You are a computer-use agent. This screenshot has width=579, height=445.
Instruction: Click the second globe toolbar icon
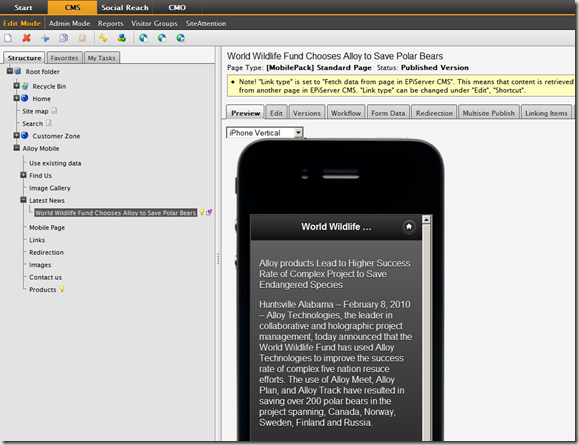(x=162, y=38)
